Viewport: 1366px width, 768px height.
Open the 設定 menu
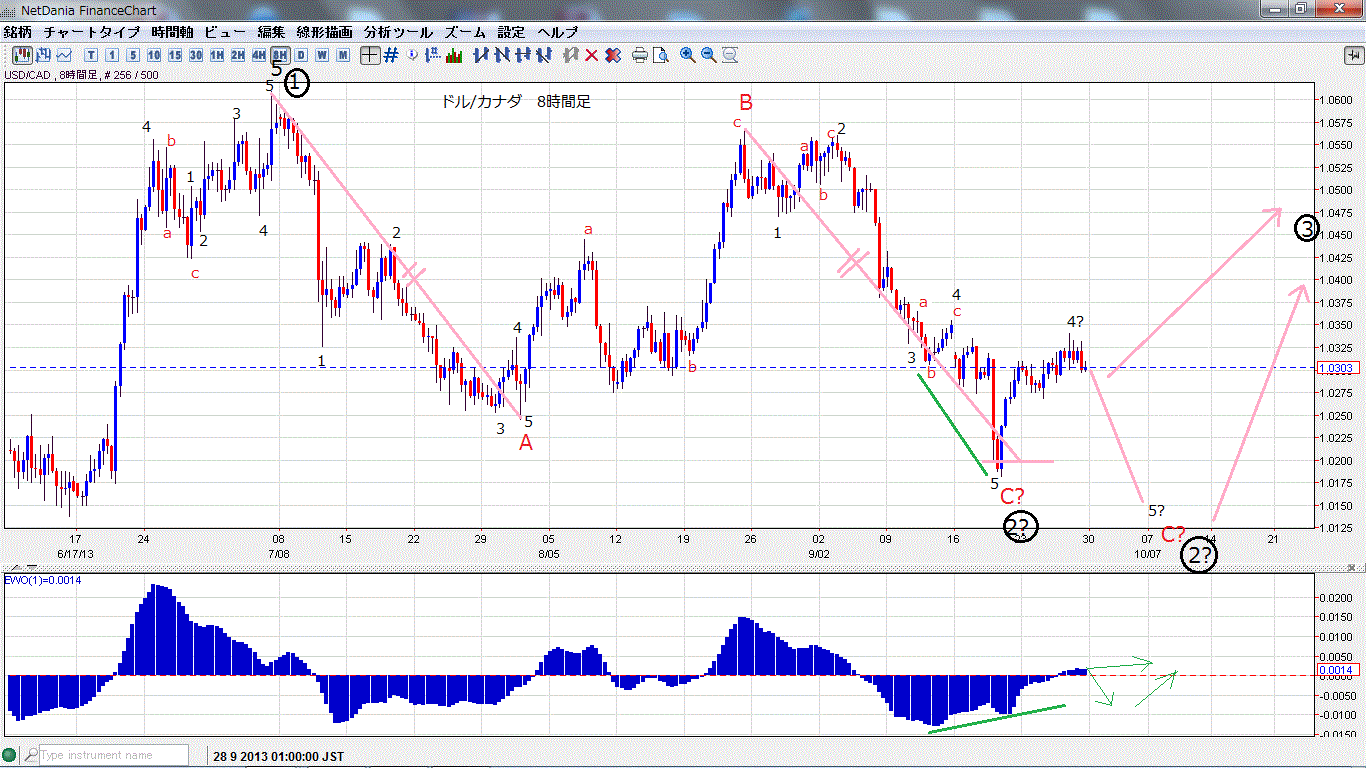point(511,32)
